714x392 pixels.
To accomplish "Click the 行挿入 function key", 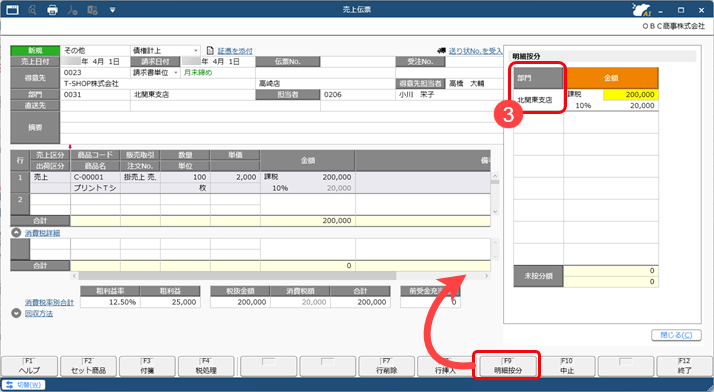I will 445,366.
